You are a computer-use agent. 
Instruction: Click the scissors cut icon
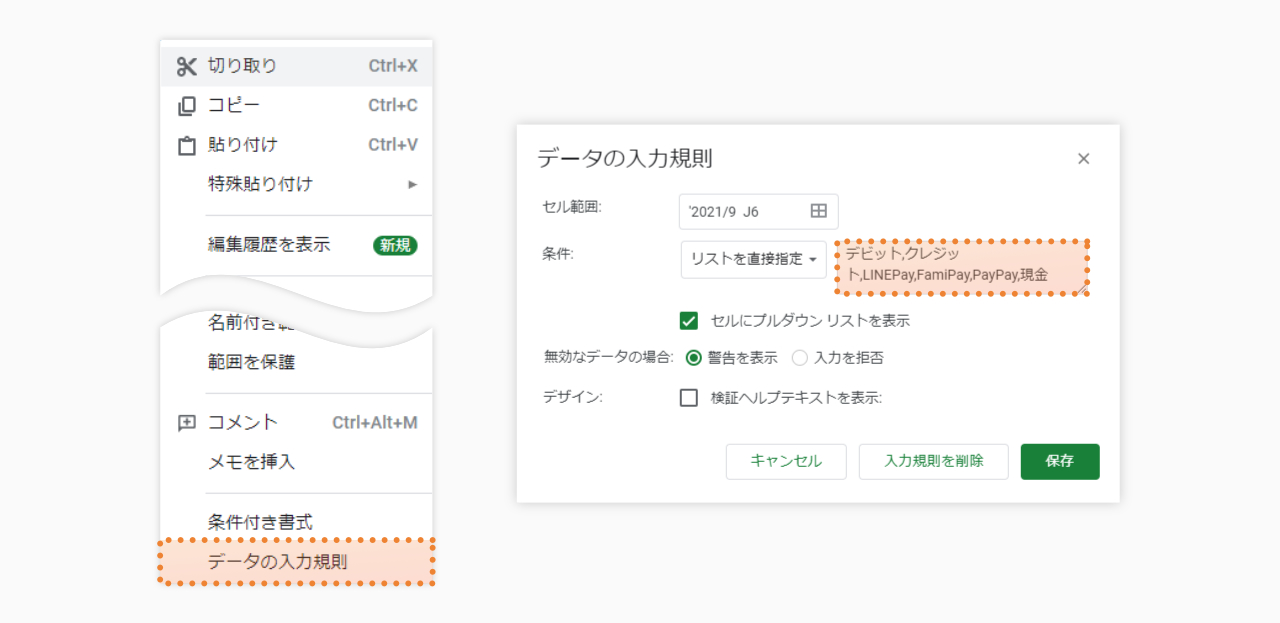point(187,66)
